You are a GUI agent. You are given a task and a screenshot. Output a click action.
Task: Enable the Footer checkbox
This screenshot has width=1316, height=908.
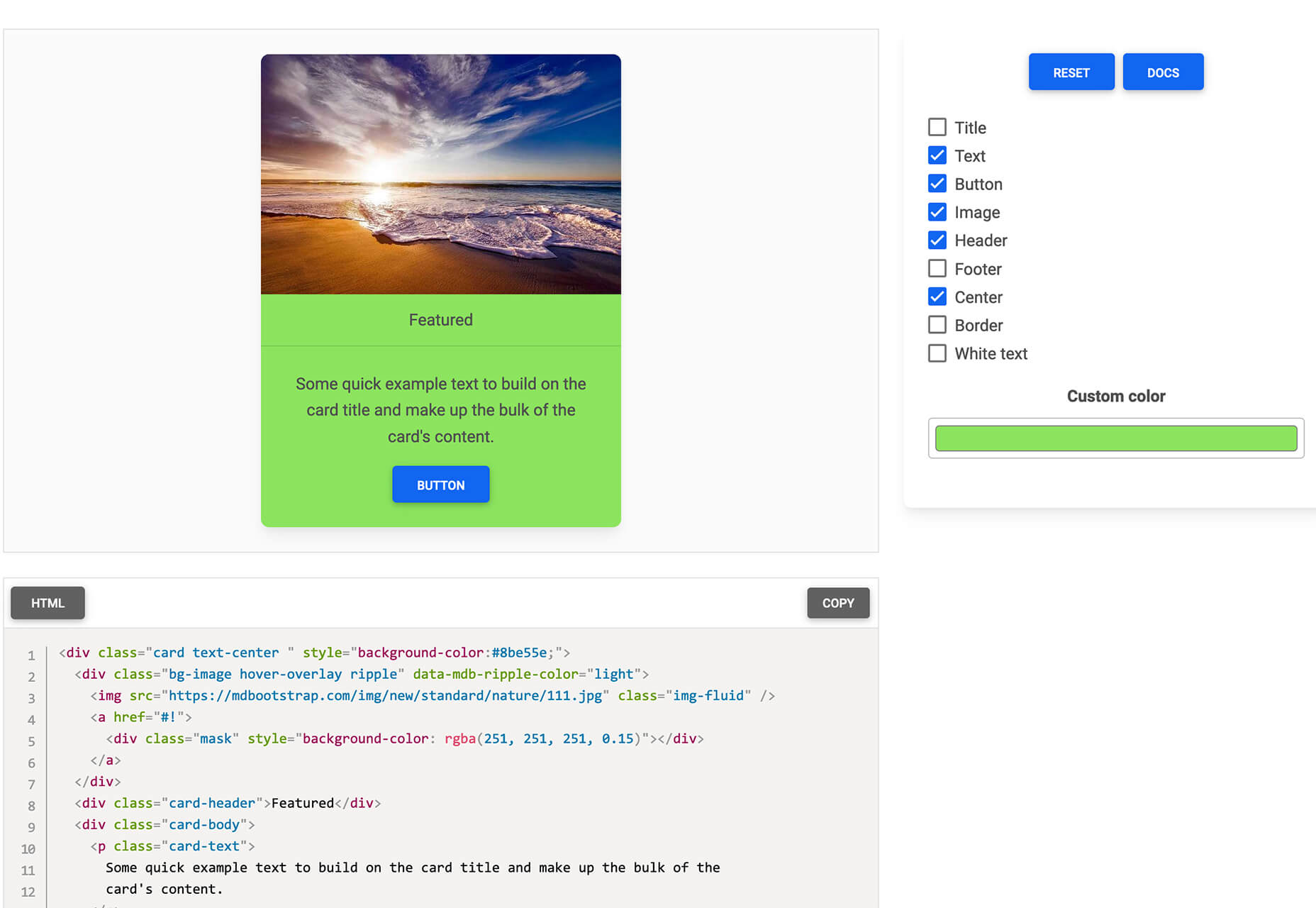(x=937, y=269)
